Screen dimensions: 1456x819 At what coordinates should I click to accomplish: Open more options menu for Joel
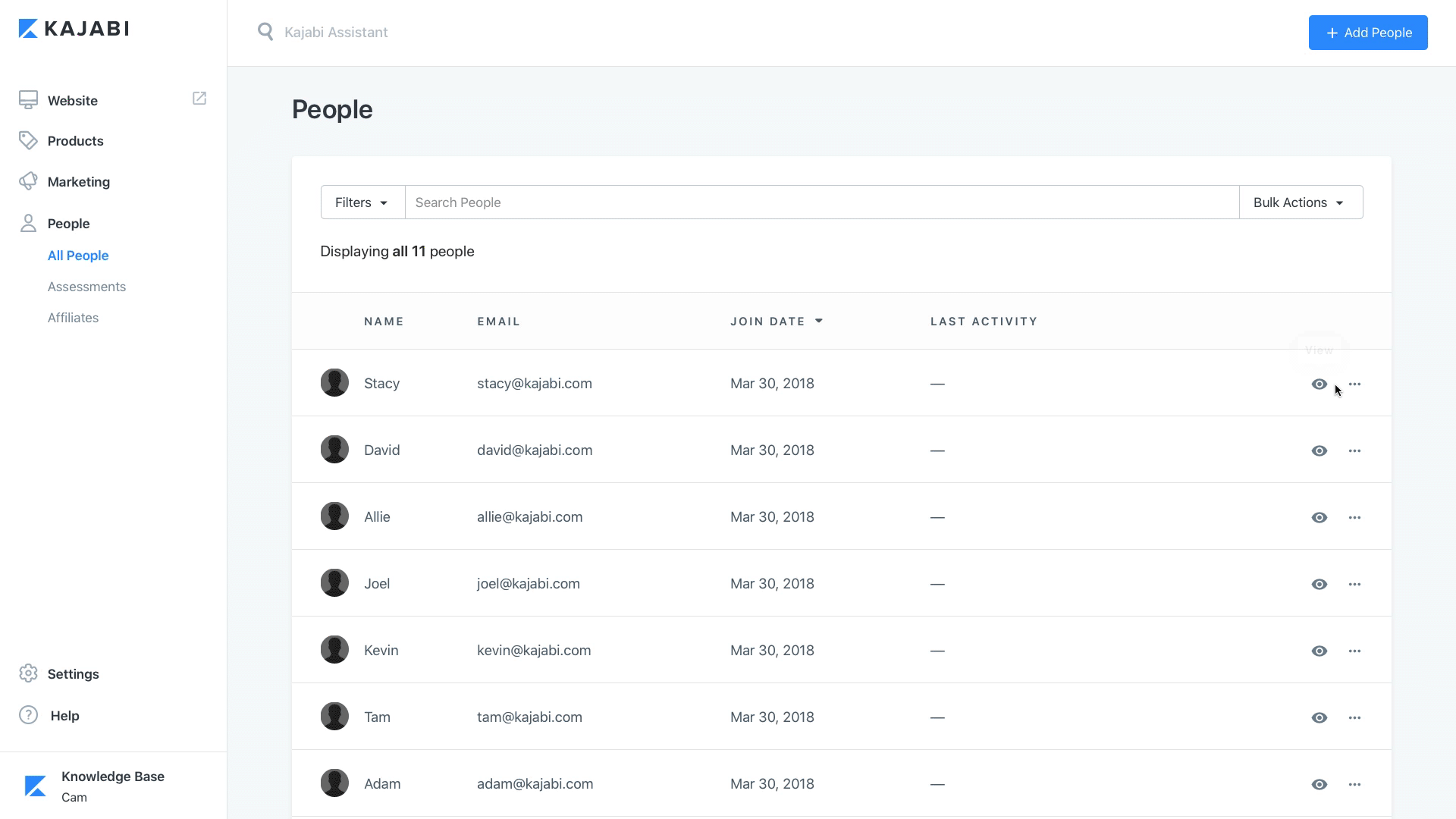pyautogui.click(x=1354, y=585)
